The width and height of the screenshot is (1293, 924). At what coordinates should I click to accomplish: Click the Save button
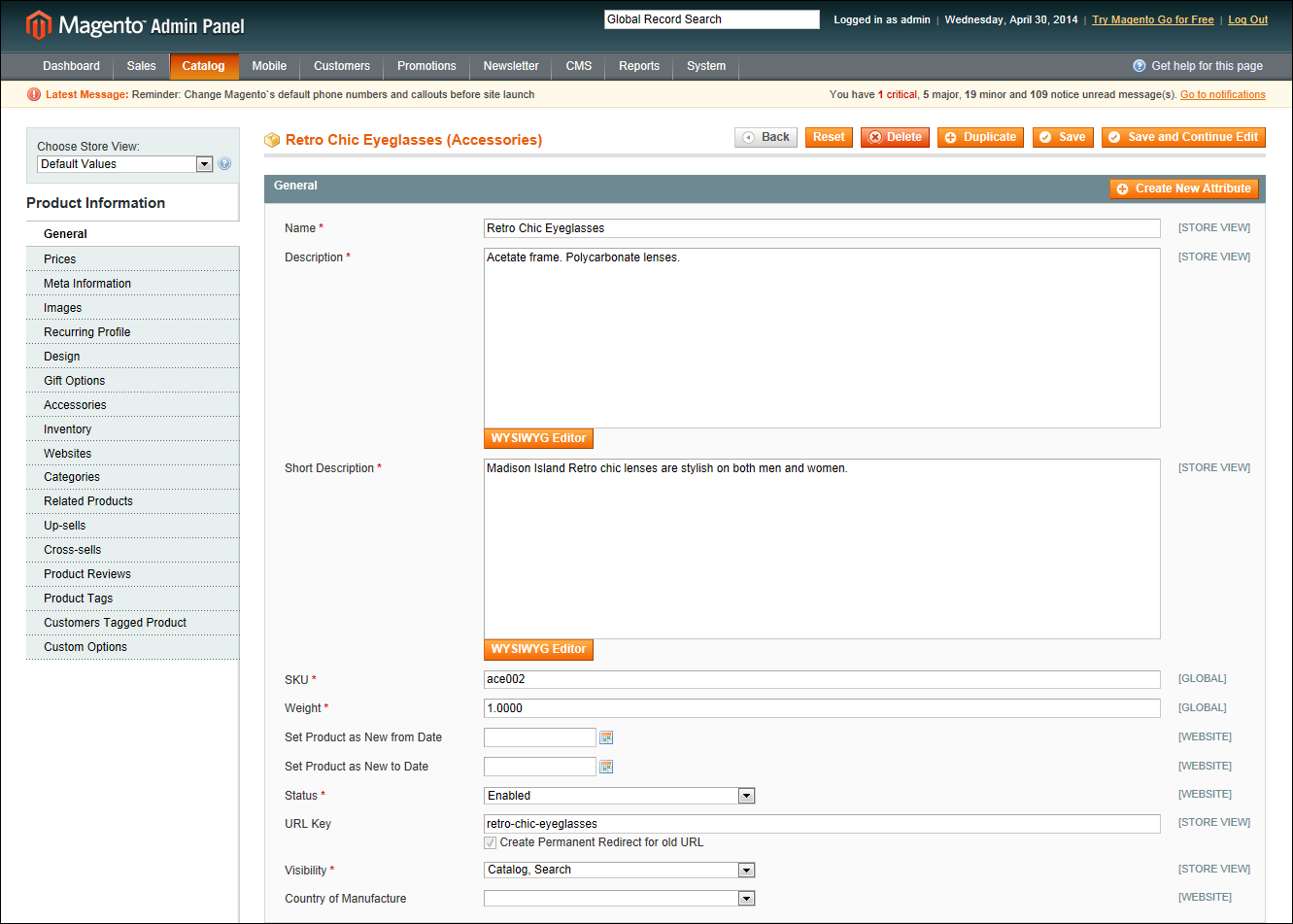[x=1063, y=137]
